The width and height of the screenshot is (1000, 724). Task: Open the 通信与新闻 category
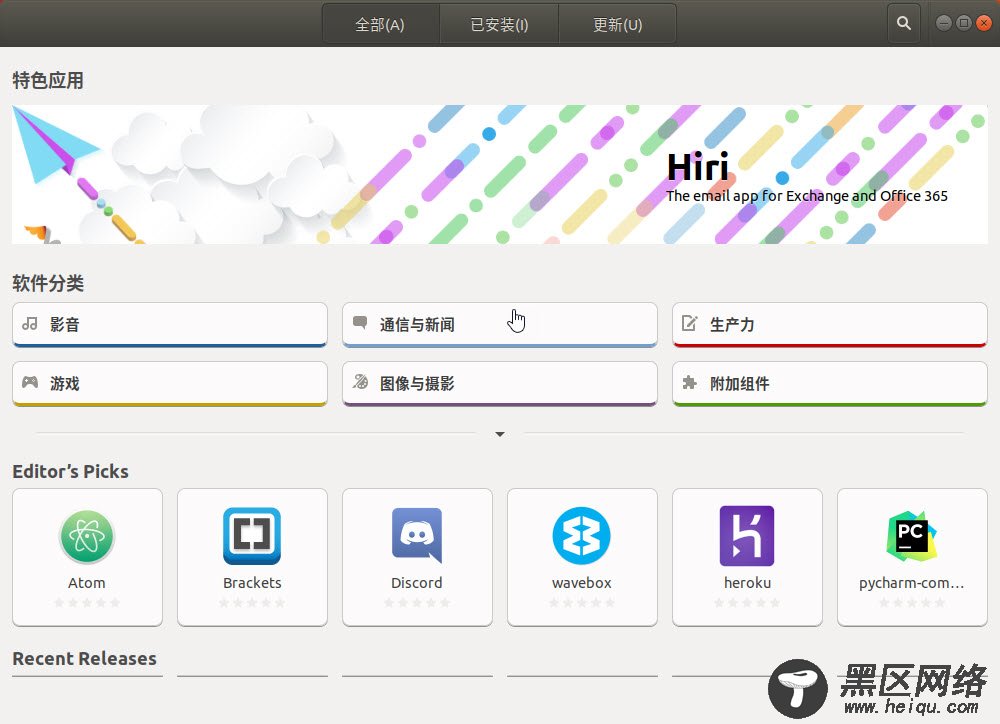499,325
